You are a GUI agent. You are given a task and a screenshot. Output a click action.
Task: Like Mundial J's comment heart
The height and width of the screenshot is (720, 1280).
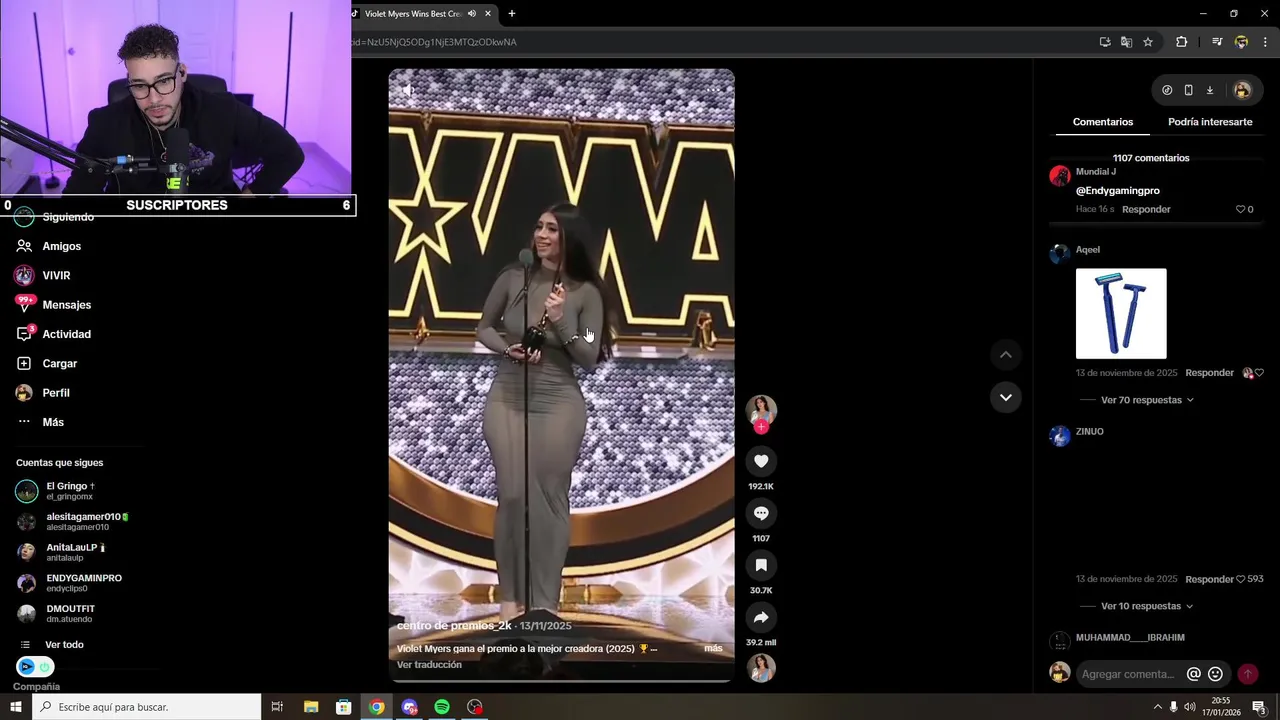pos(1241,209)
